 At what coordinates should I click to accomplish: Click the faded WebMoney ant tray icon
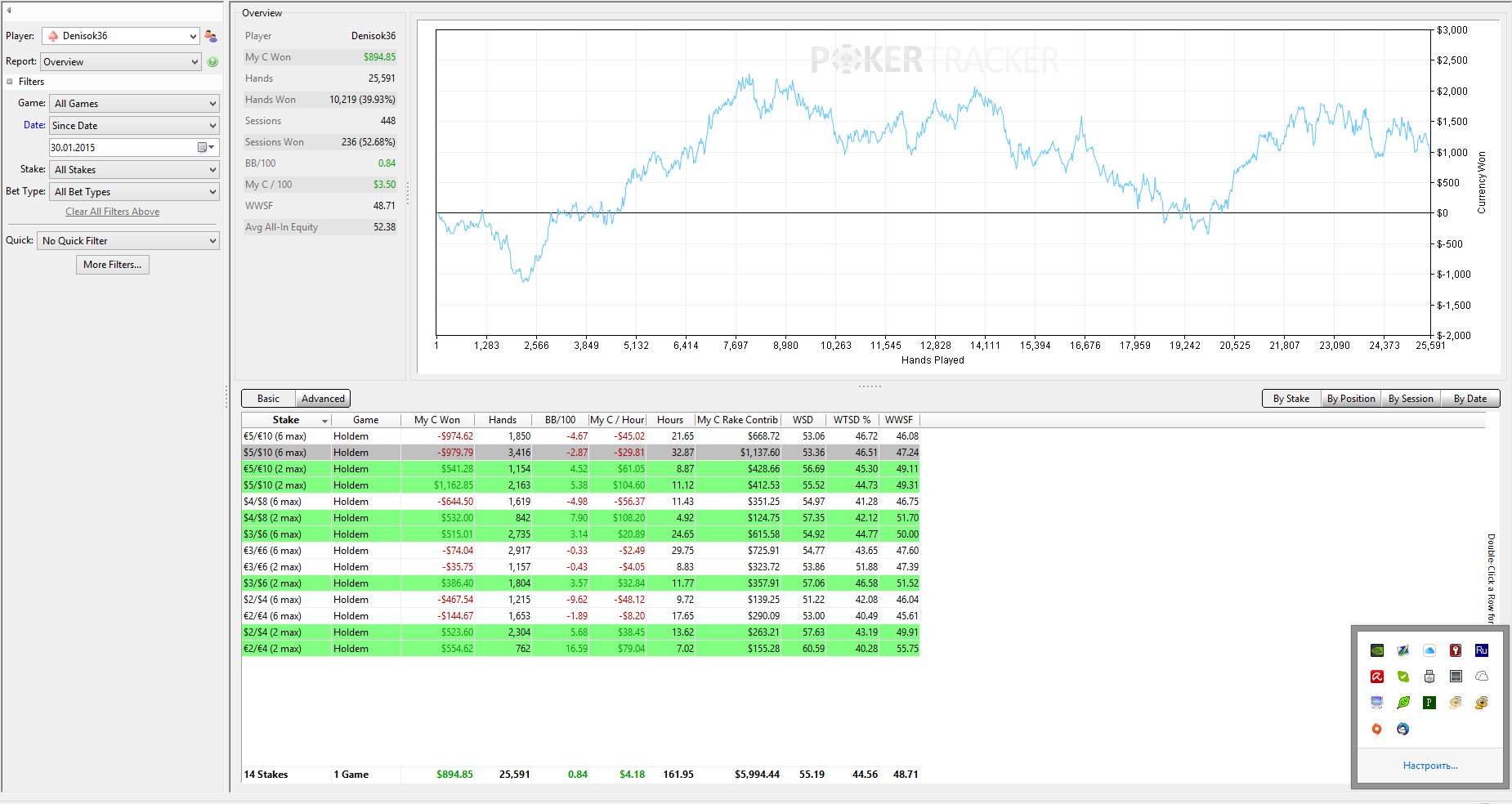(x=1456, y=703)
